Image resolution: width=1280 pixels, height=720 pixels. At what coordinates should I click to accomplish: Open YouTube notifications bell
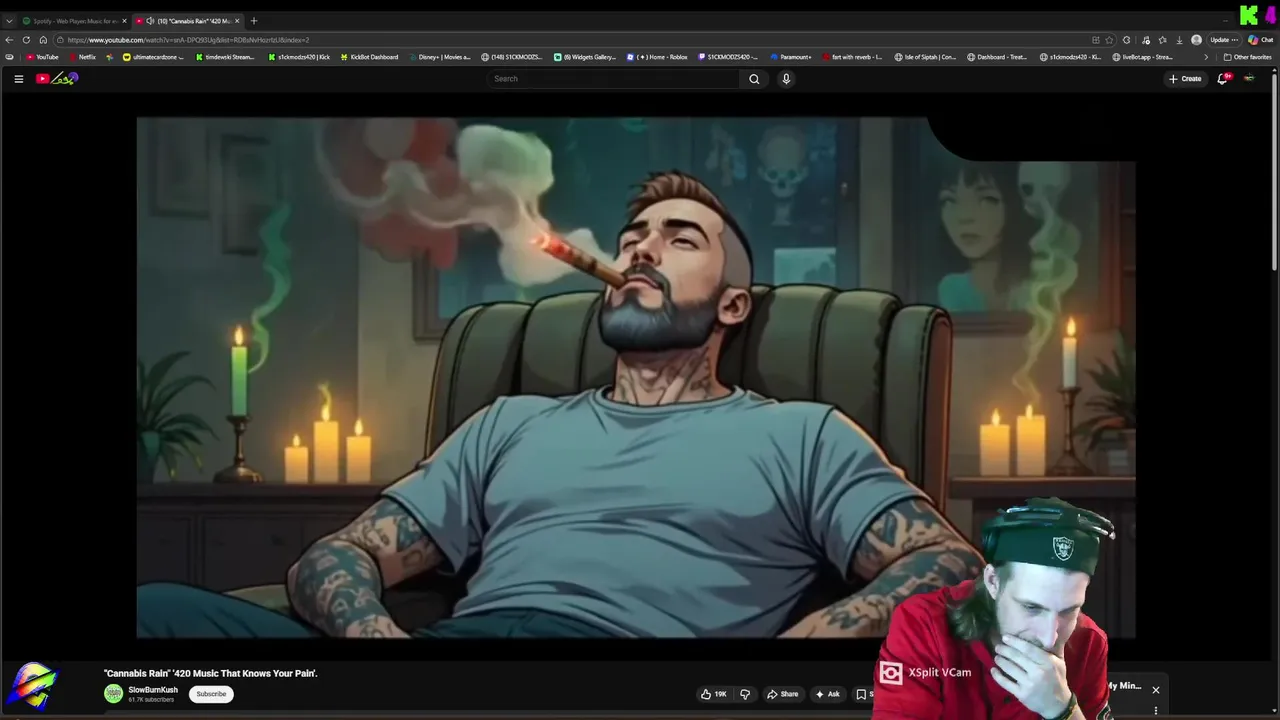[x=1222, y=79]
